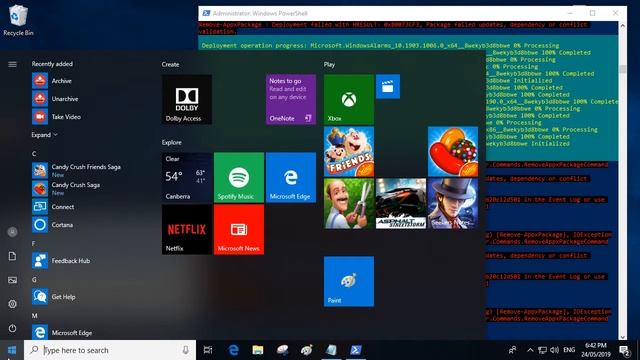Open File Explorer from taskbar
Viewport: 640px width, 360px height.
tap(258, 350)
